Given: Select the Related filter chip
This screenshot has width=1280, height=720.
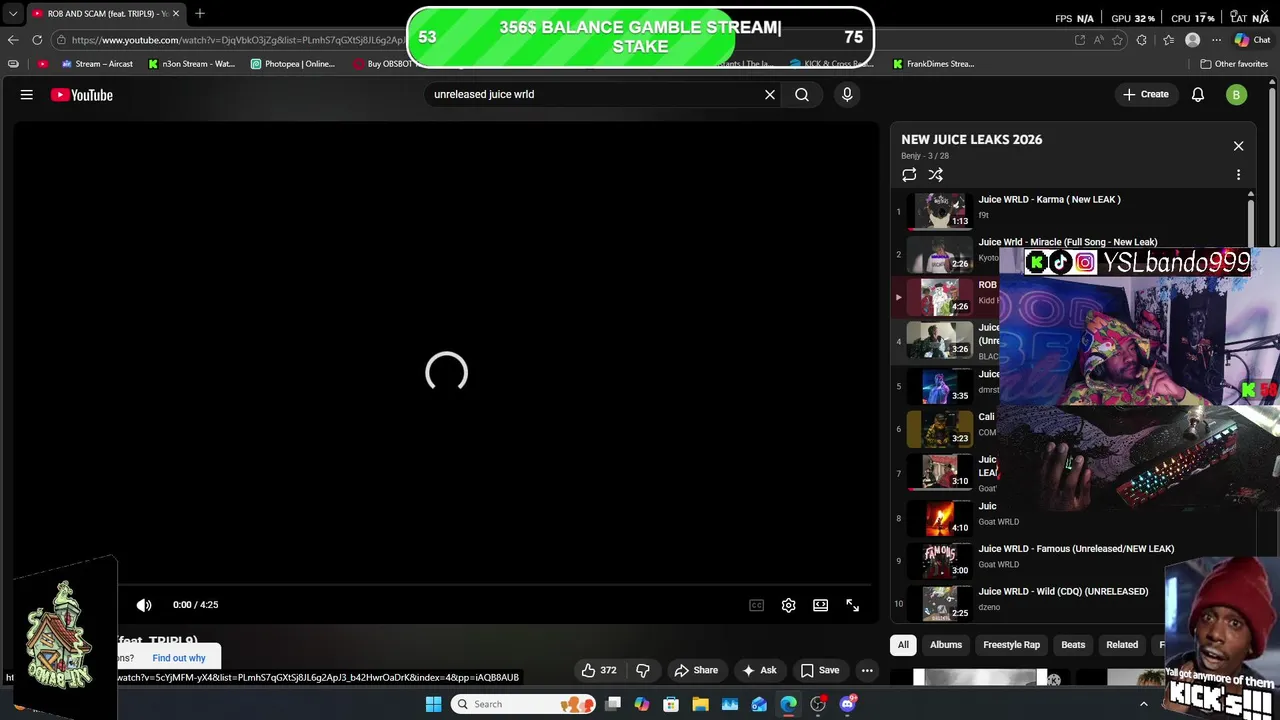Looking at the screenshot, I should tap(1122, 645).
